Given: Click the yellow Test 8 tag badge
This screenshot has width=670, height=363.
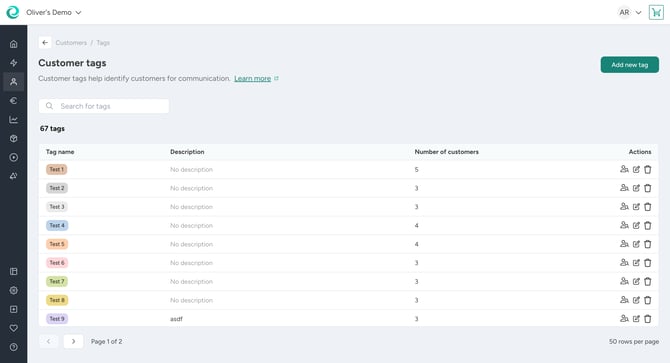Looking at the screenshot, I should click(x=57, y=300).
